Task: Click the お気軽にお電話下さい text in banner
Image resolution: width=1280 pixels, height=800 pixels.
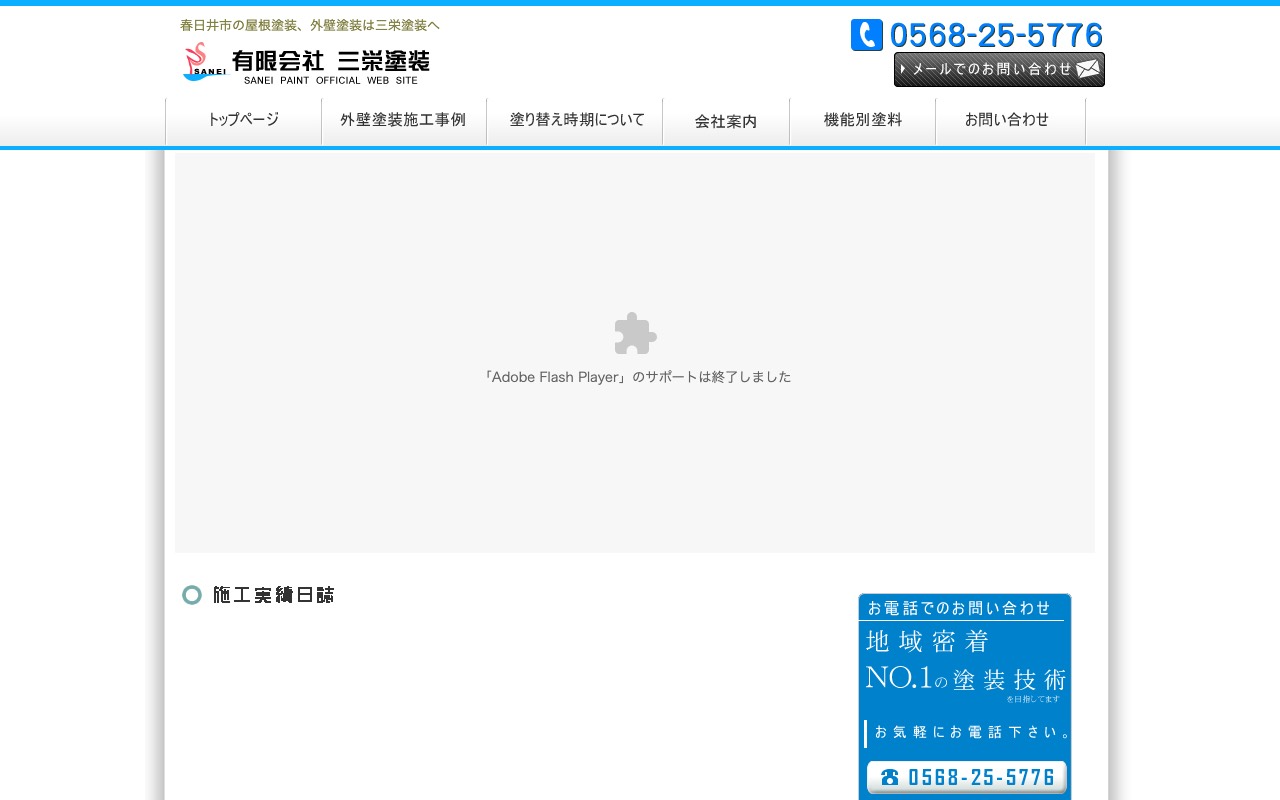Action: 972,733
